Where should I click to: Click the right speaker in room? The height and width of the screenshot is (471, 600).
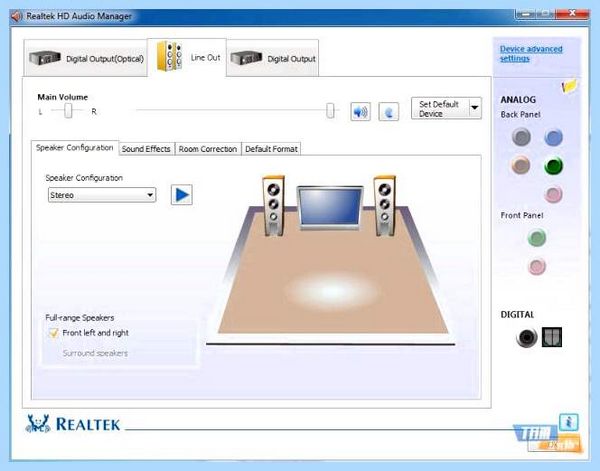pos(385,205)
